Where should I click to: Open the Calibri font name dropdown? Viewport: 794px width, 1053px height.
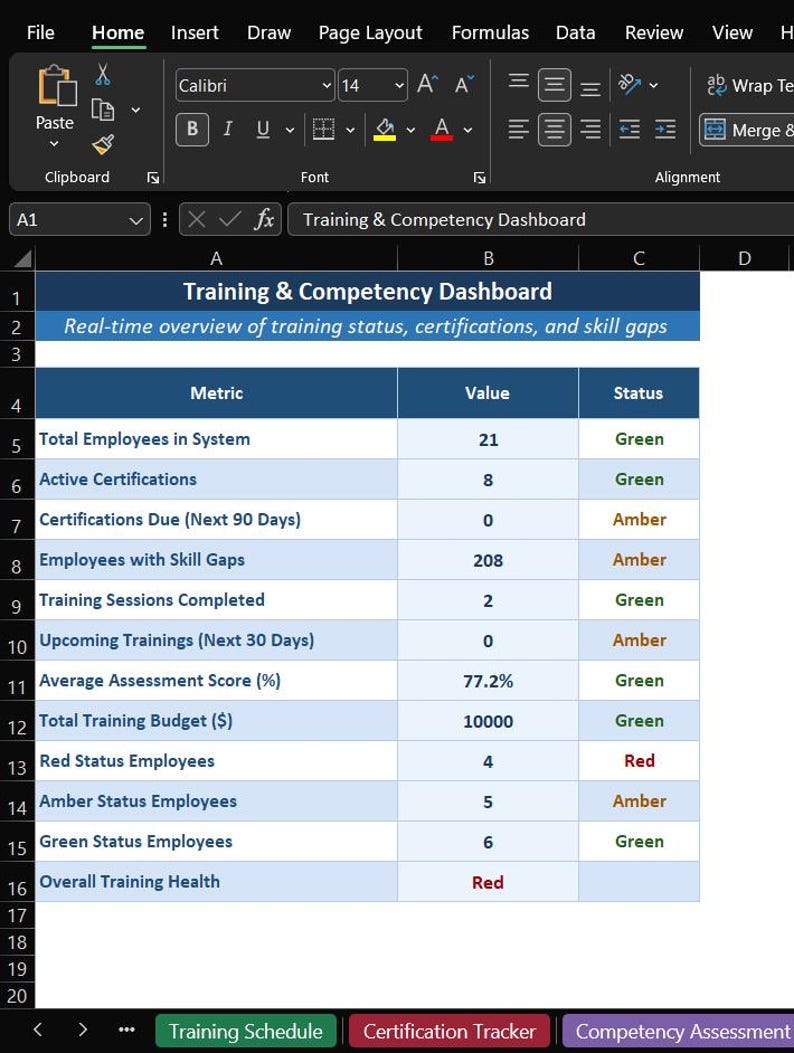point(326,85)
